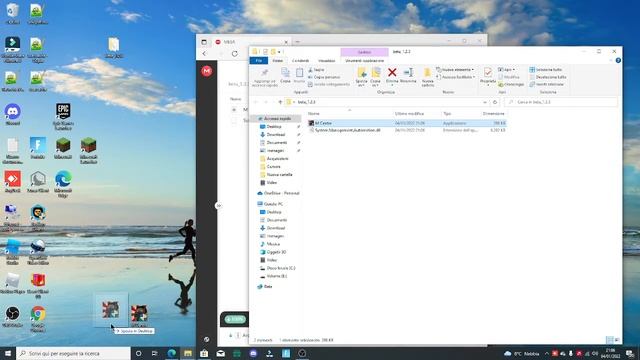Screen dimensions: 640x360
Task: Select the Discord desktop shortcut
Action: click(x=13, y=114)
